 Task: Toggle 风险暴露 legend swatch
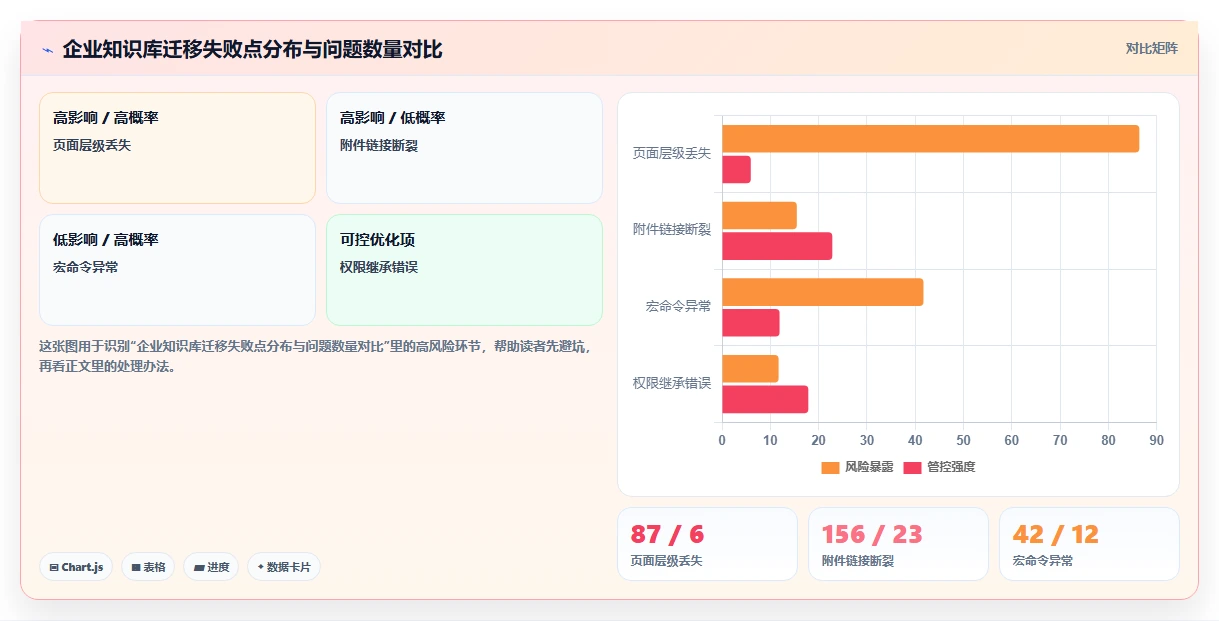coord(830,467)
